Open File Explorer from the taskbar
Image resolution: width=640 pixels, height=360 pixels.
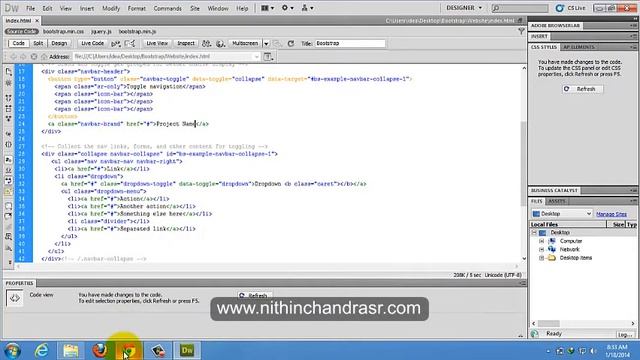tap(71, 350)
